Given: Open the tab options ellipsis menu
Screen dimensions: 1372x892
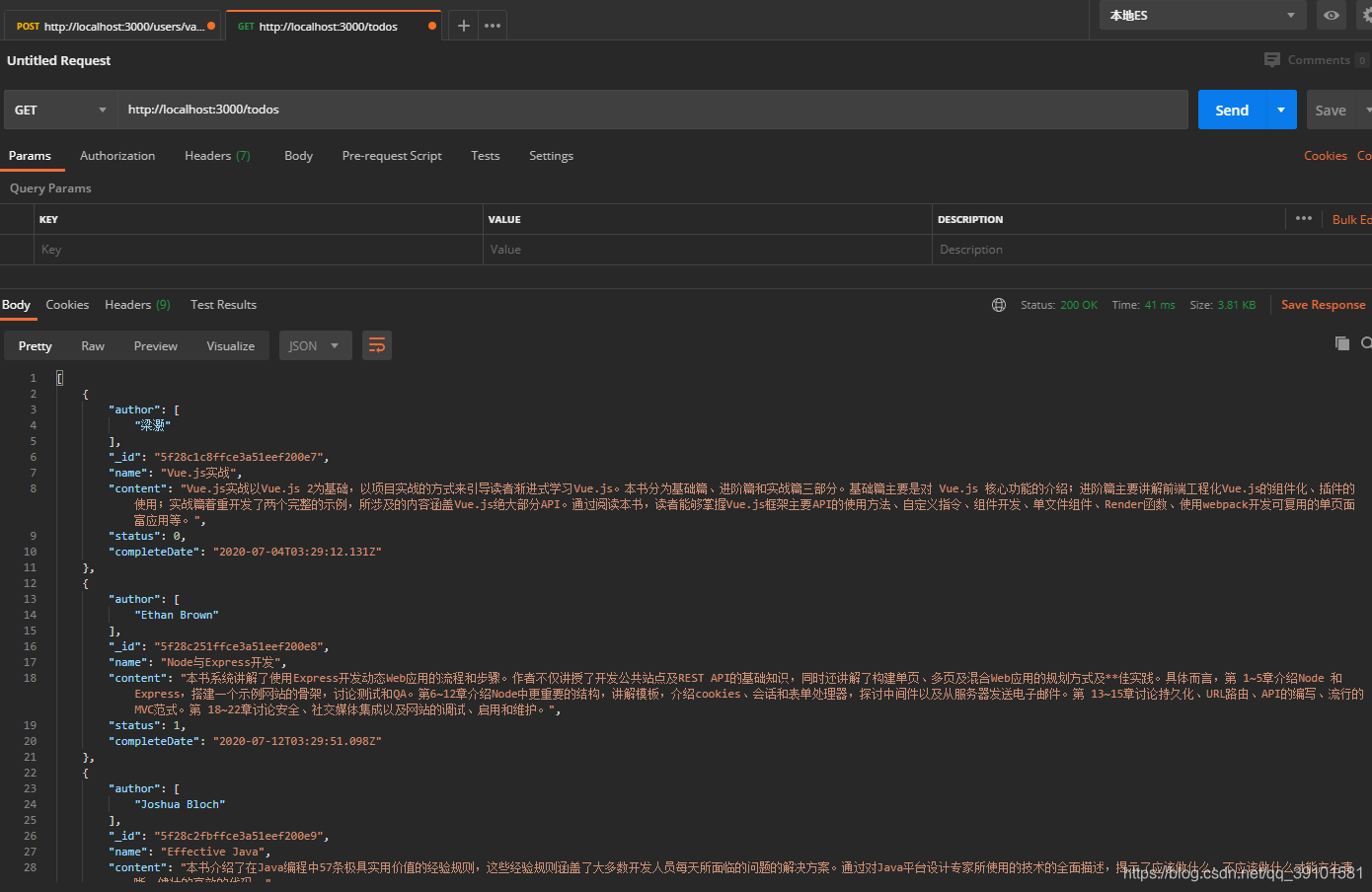Looking at the screenshot, I should point(493,26).
